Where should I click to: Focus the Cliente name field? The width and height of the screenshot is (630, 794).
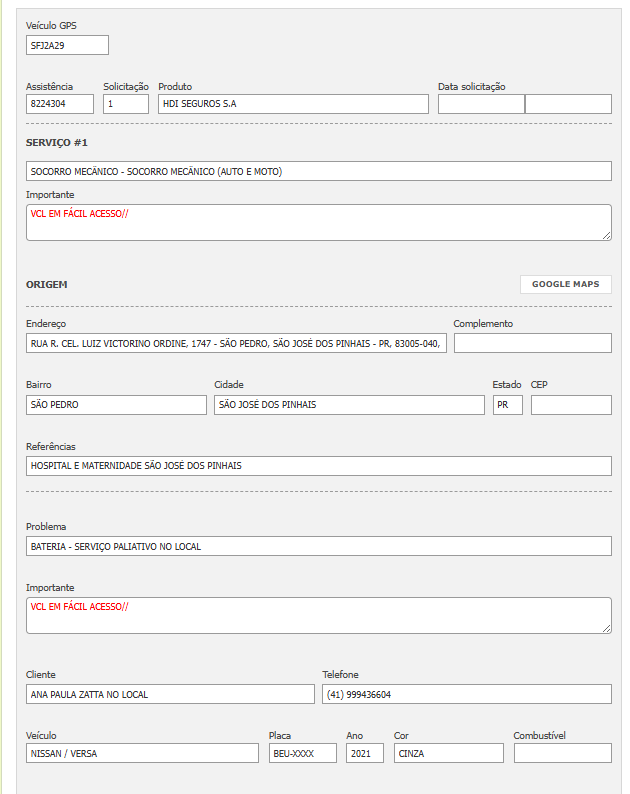tap(170, 694)
